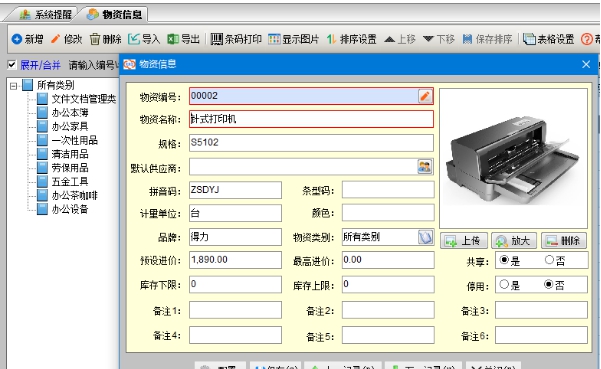Click the 备注5 input field
Screen dimensions: 601x369
pos(388,335)
